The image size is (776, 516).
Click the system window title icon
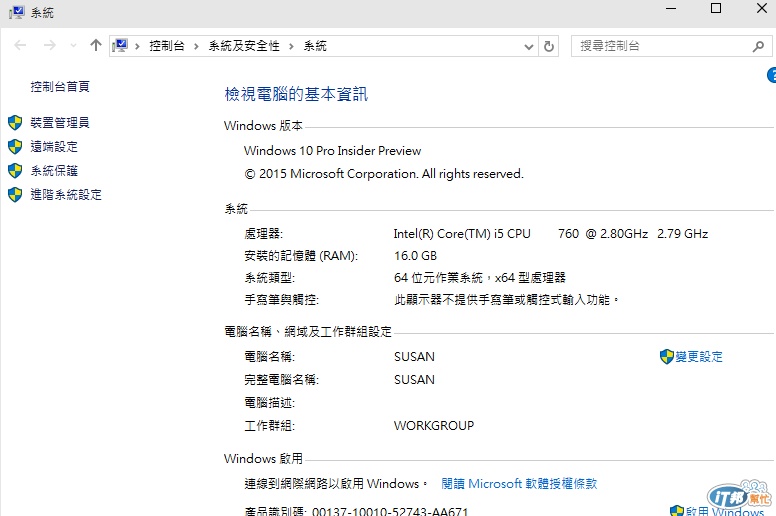click(x=16, y=12)
